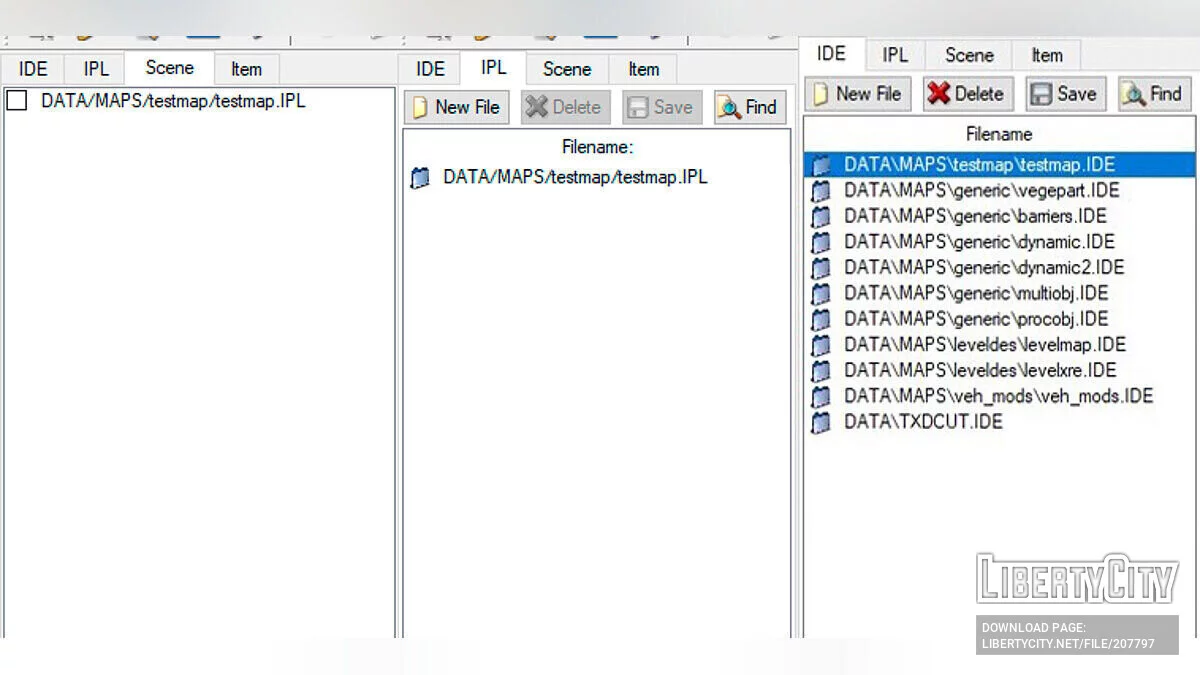
Task: Select veh_mods.IDE in the file list
Action: (997, 396)
